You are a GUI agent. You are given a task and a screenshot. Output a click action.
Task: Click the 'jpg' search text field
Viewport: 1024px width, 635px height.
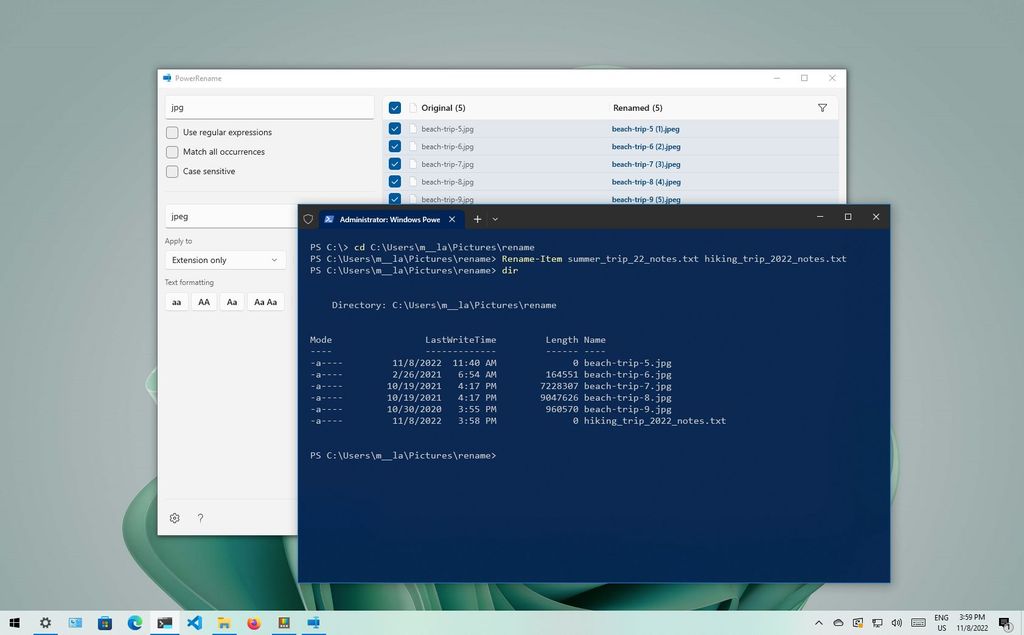[268, 107]
